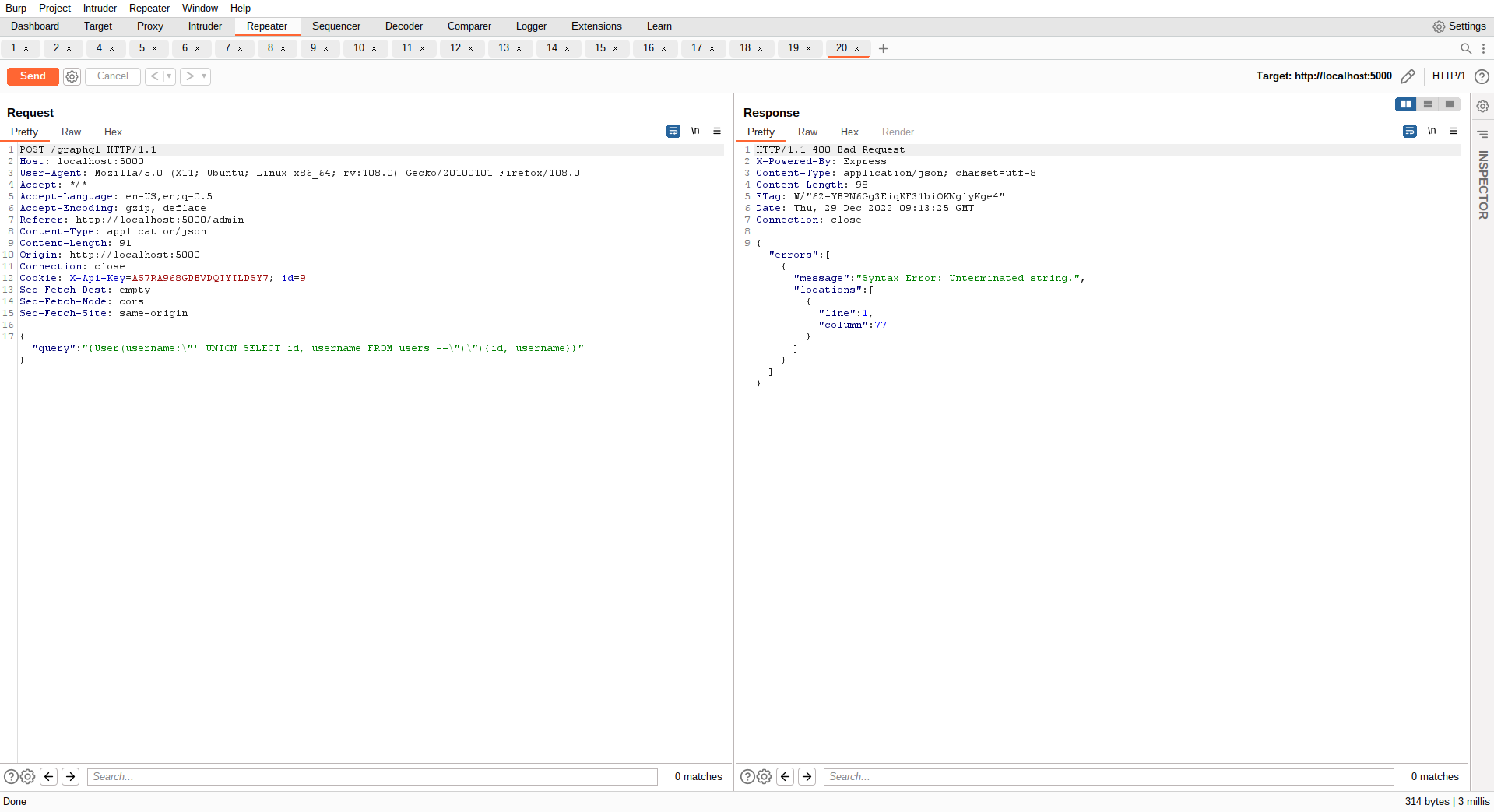
Task: Click the edit target pencil icon
Action: pyautogui.click(x=1408, y=76)
